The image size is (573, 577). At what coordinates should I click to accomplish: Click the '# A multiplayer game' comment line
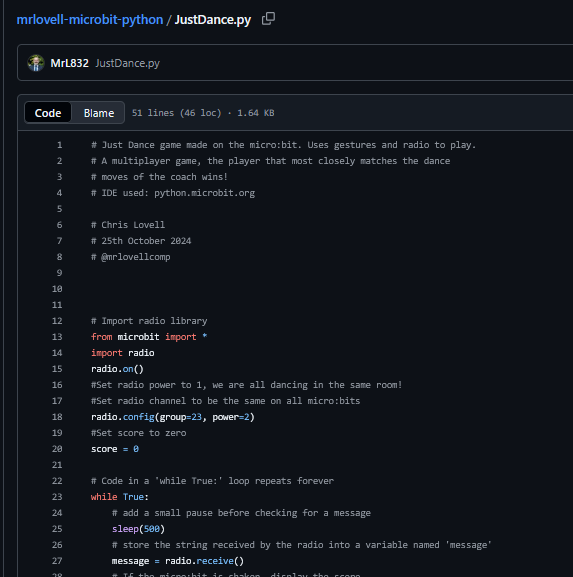click(x=270, y=161)
